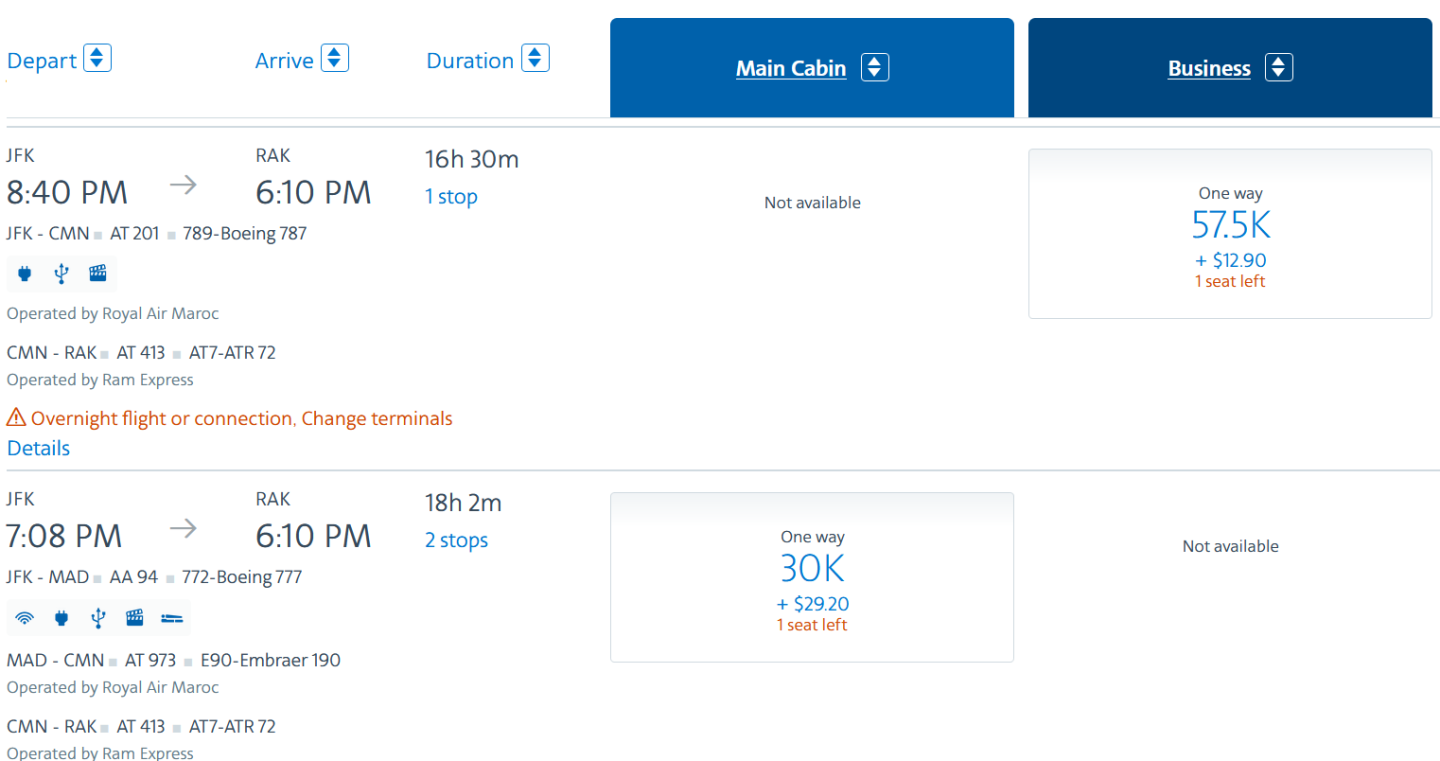Click the entertainment icon for the AA 94 flight
1440x761 pixels.
click(135, 618)
